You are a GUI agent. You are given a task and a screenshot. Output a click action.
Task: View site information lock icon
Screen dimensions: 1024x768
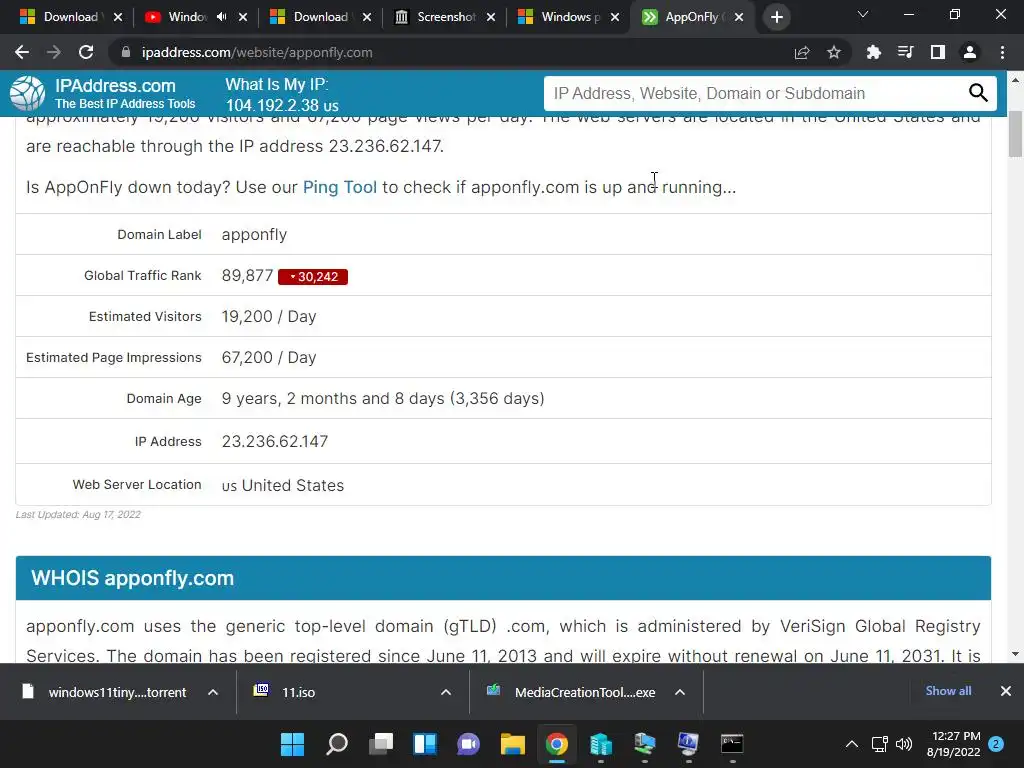126,52
